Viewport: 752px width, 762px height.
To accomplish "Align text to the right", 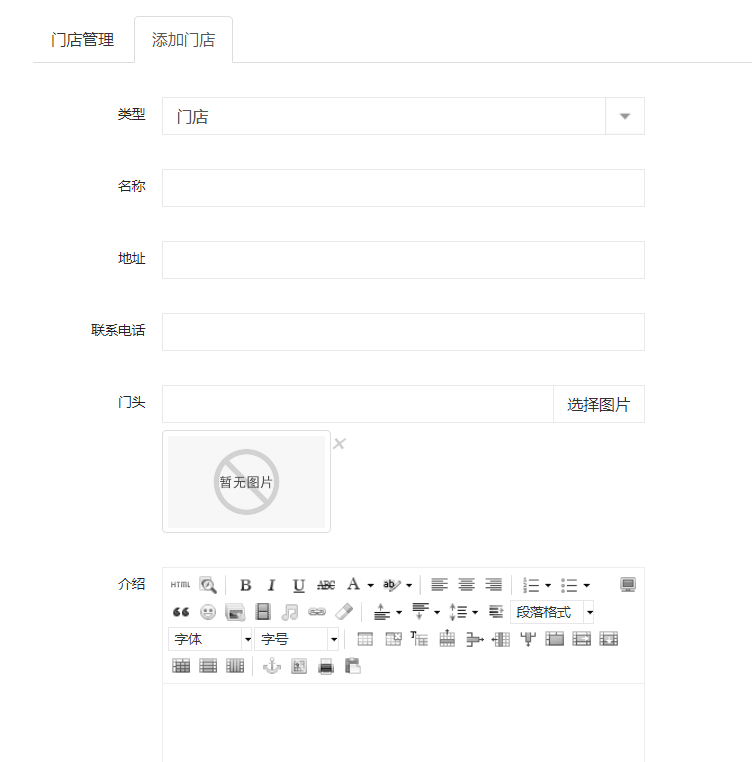I will (493, 585).
